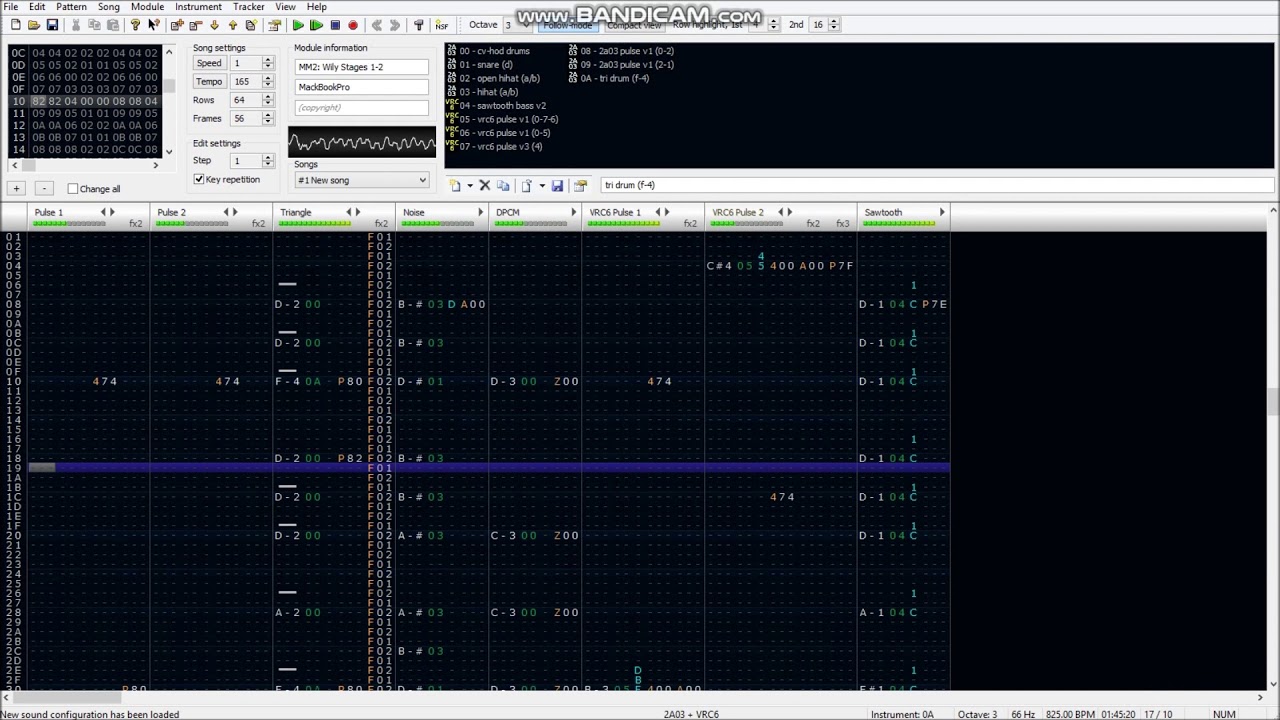
Task: Expand effect columns on Sawtooth channel
Action: 941,212
